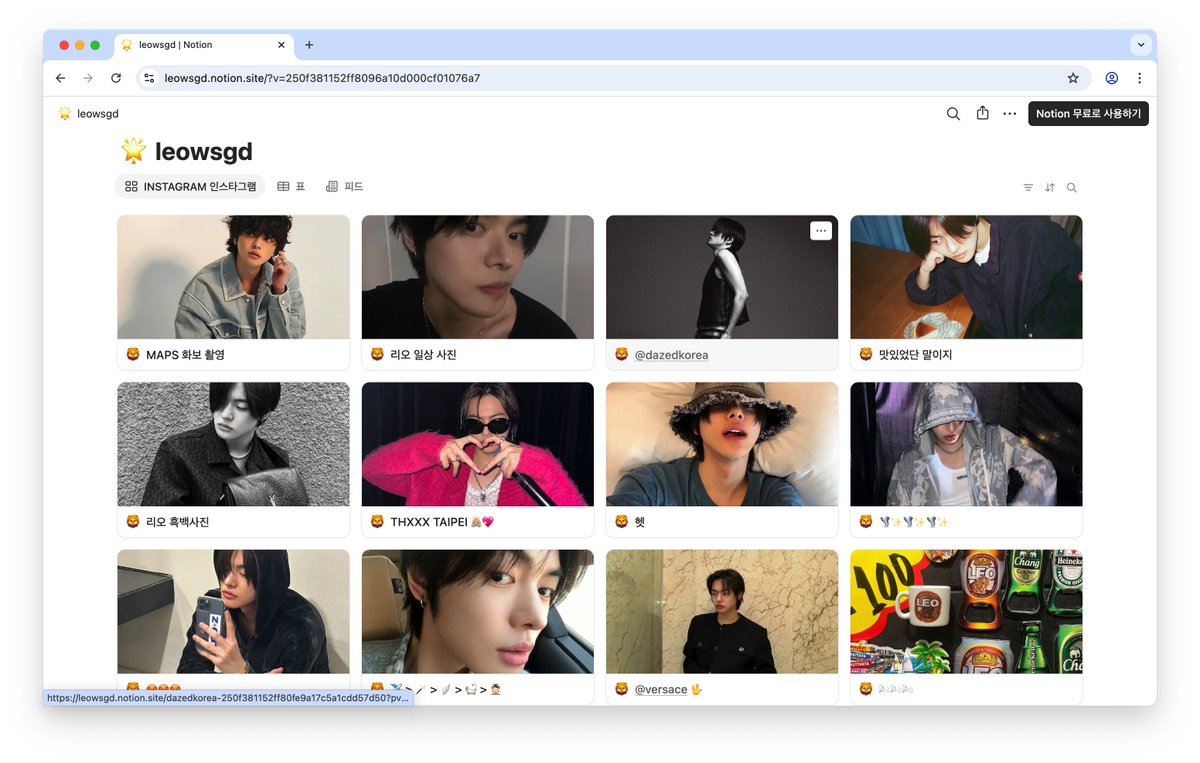Open the Chrome profile icon

coord(1111,78)
